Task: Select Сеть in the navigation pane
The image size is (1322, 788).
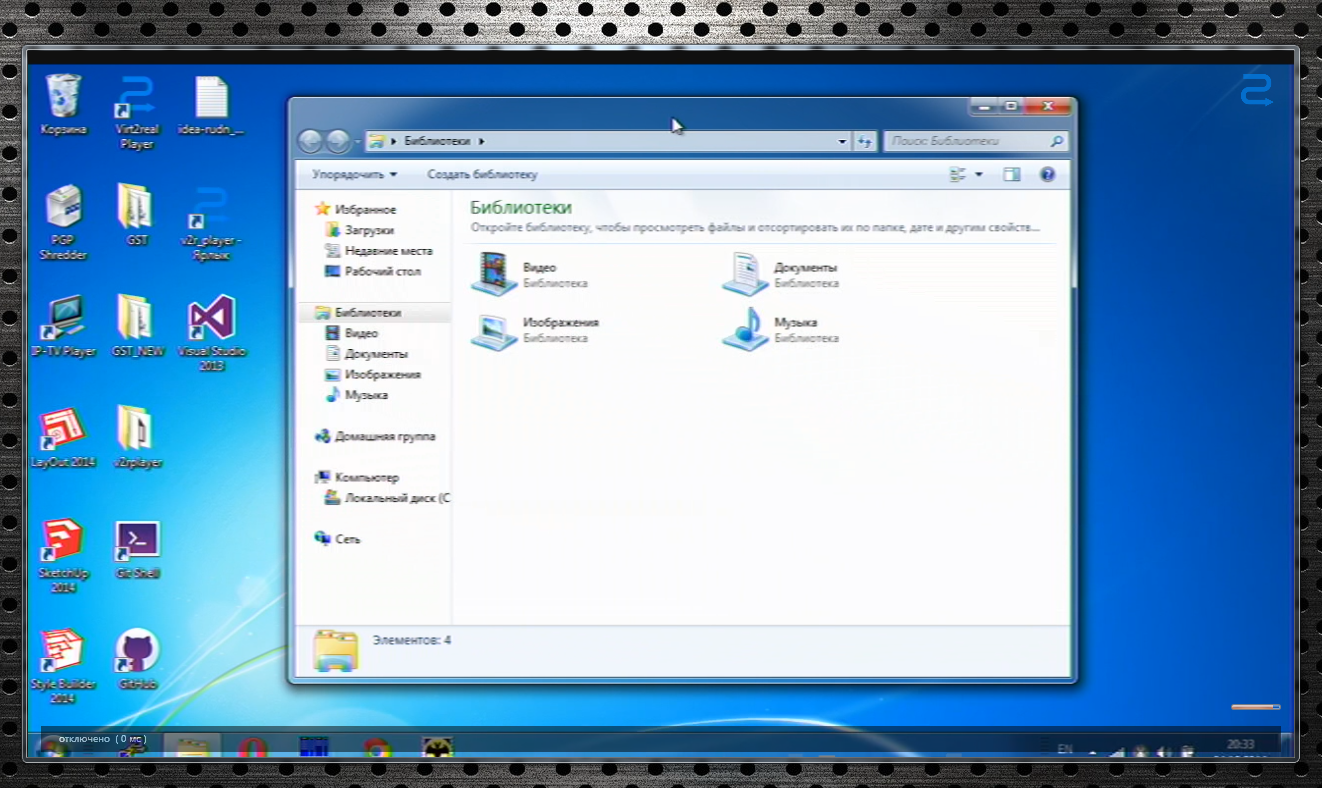Action: tap(337, 539)
